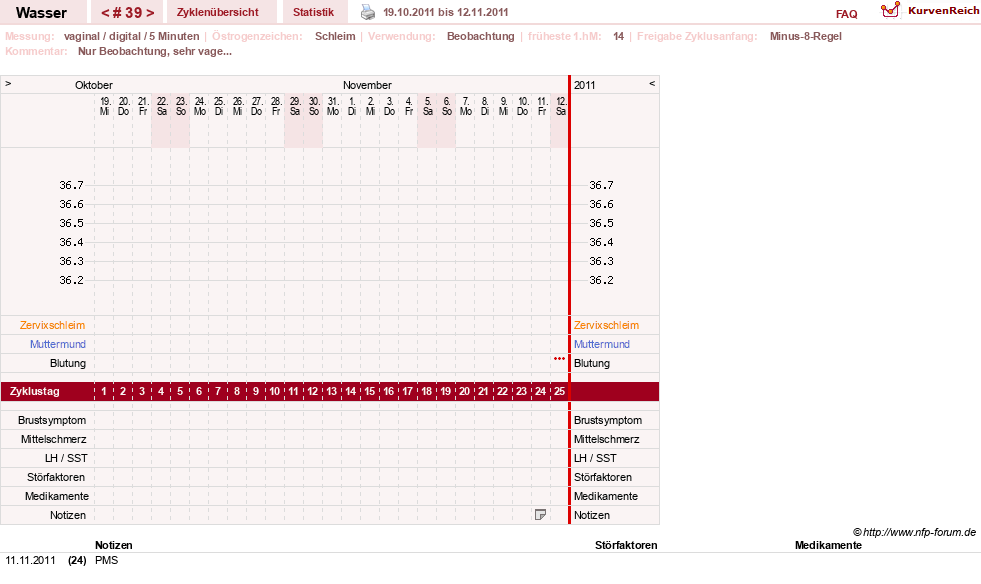Image resolution: width=981 pixels, height=584 pixels.
Task: Click the '1. Di' date column header
Action: 352,106
